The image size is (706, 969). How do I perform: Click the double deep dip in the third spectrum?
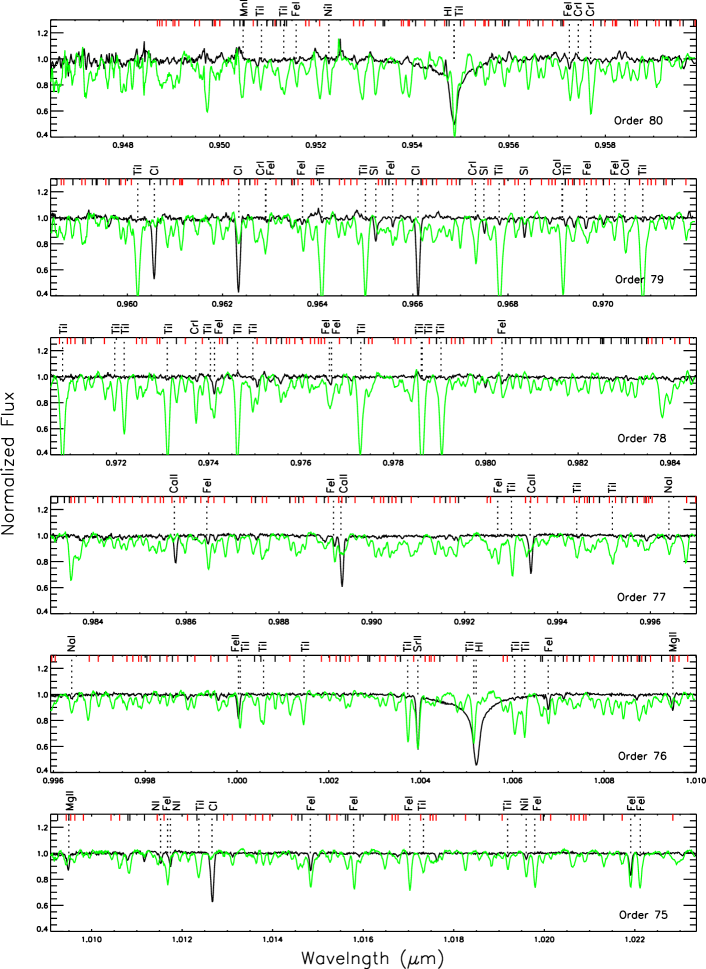pyautogui.click(x=431, y=448)
